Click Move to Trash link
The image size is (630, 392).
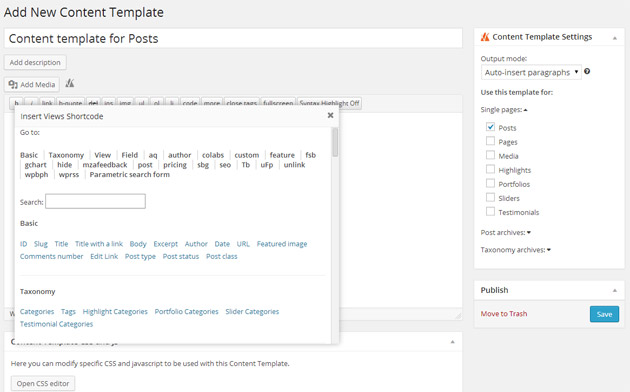point(504,314)
